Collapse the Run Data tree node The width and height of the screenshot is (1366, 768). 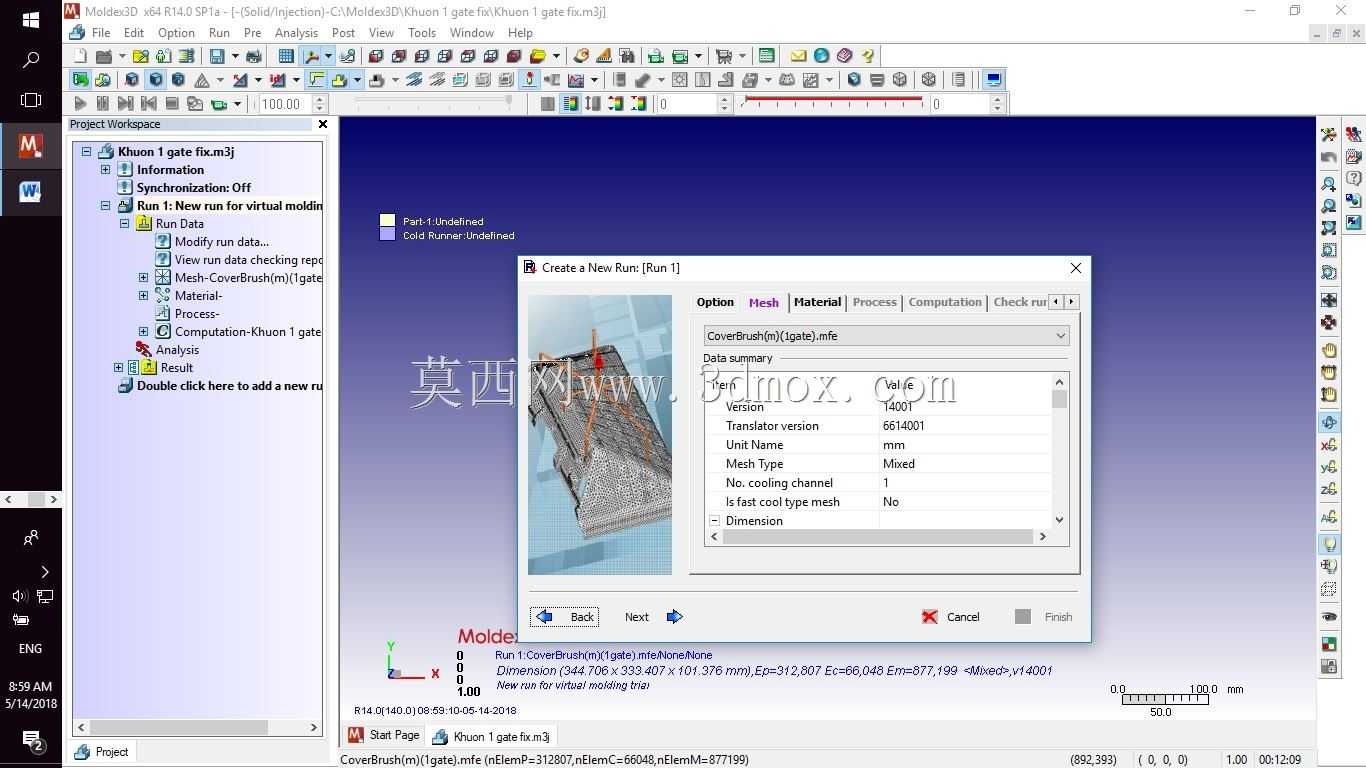click(124, 224)
